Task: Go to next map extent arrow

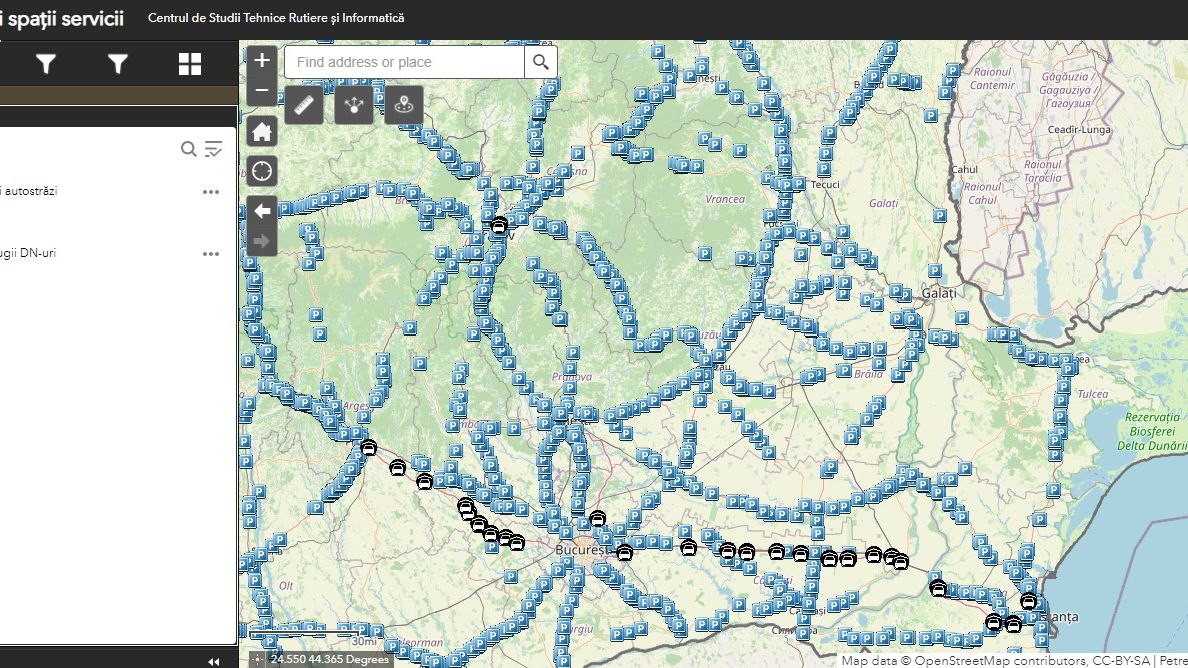Action: point(261,241)
